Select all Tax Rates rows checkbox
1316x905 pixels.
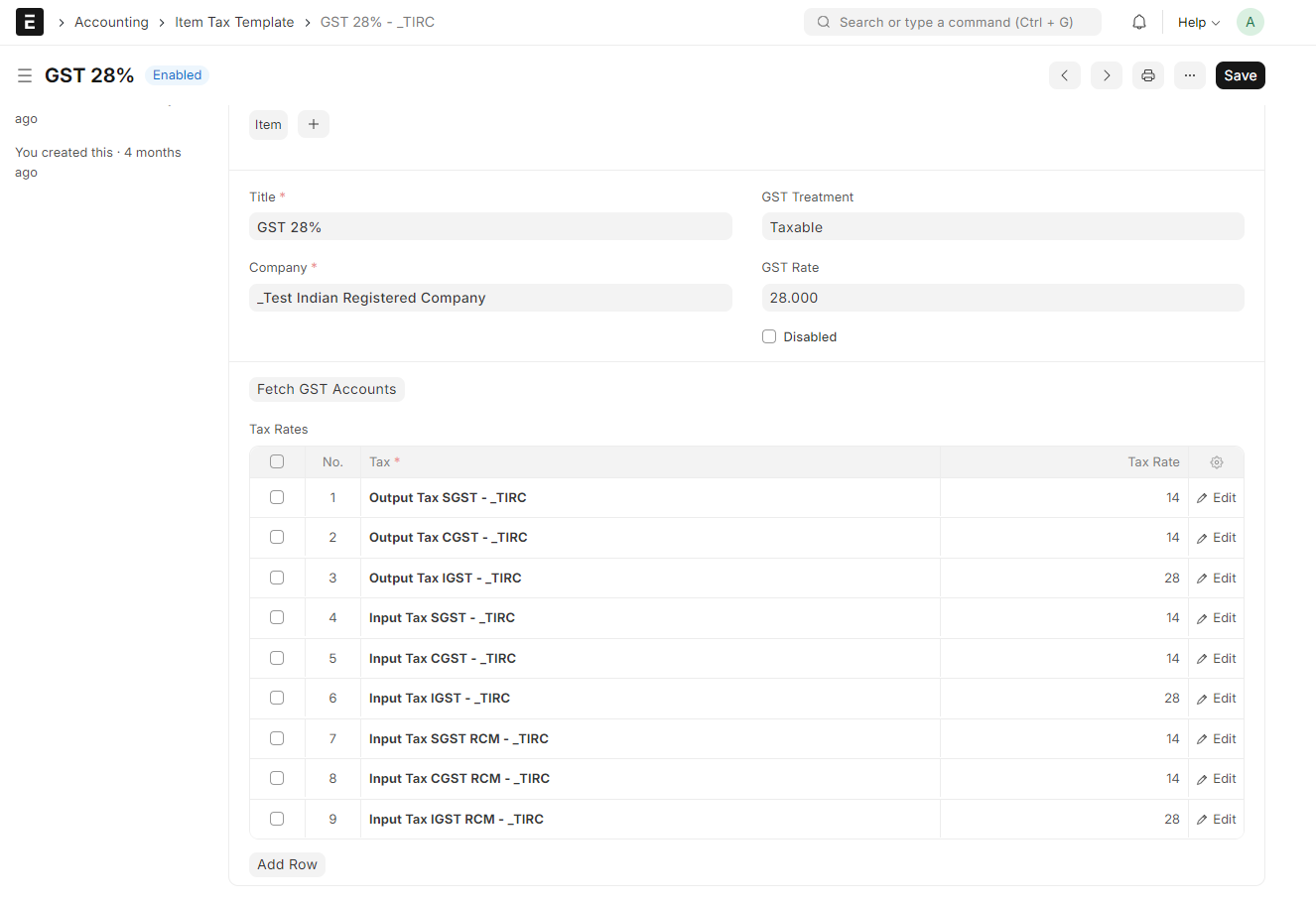point(277,461)
